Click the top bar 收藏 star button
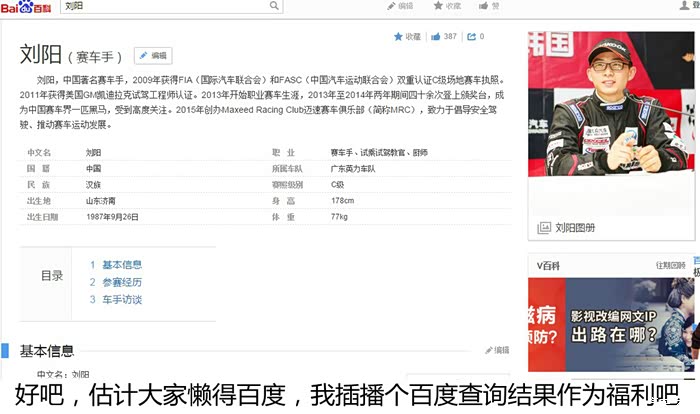Screen dimensions: 700x414 (x=447, y=6)
